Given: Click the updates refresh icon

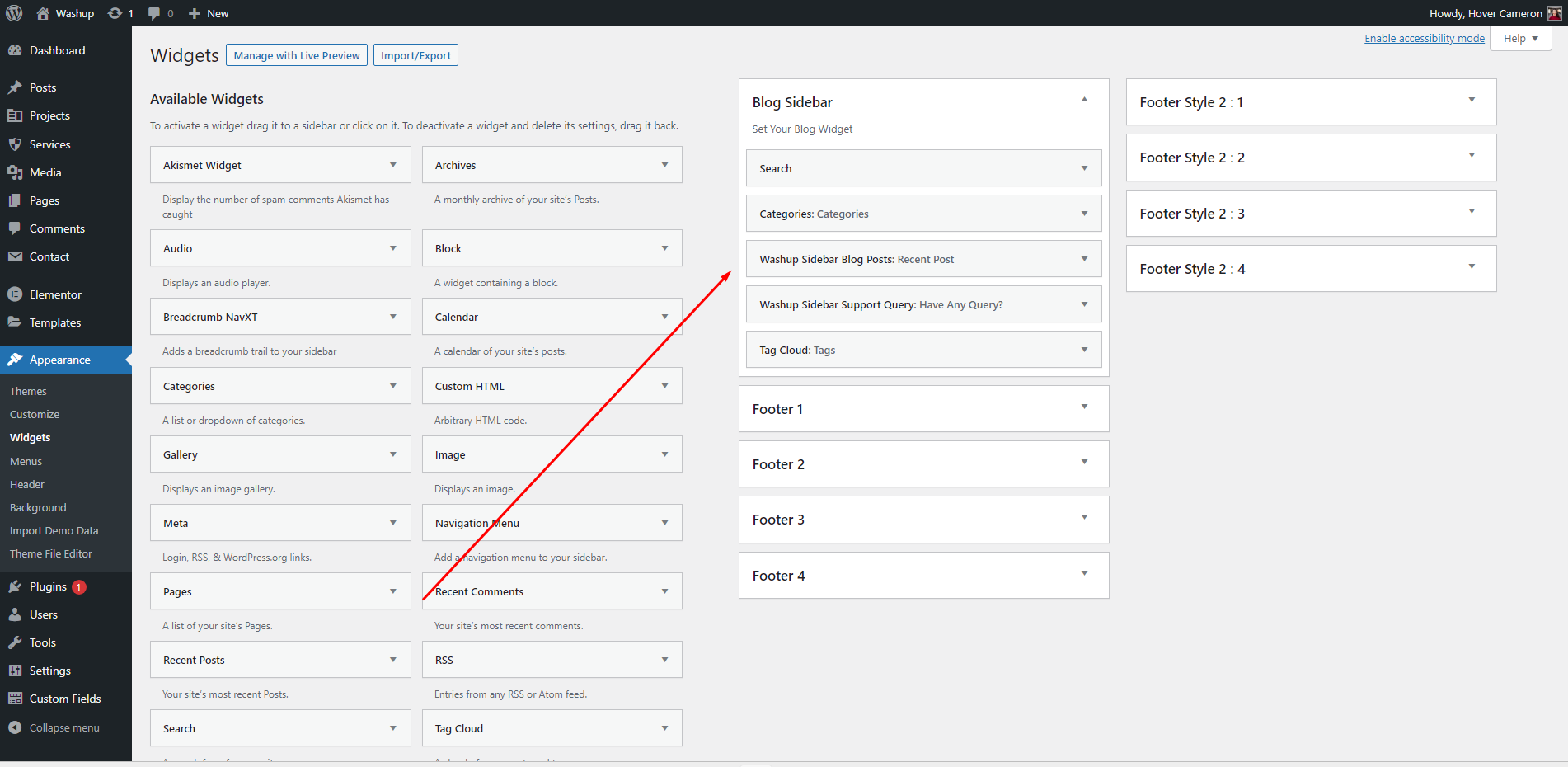Looking at the screenshot, I should [x=115, y=13].
